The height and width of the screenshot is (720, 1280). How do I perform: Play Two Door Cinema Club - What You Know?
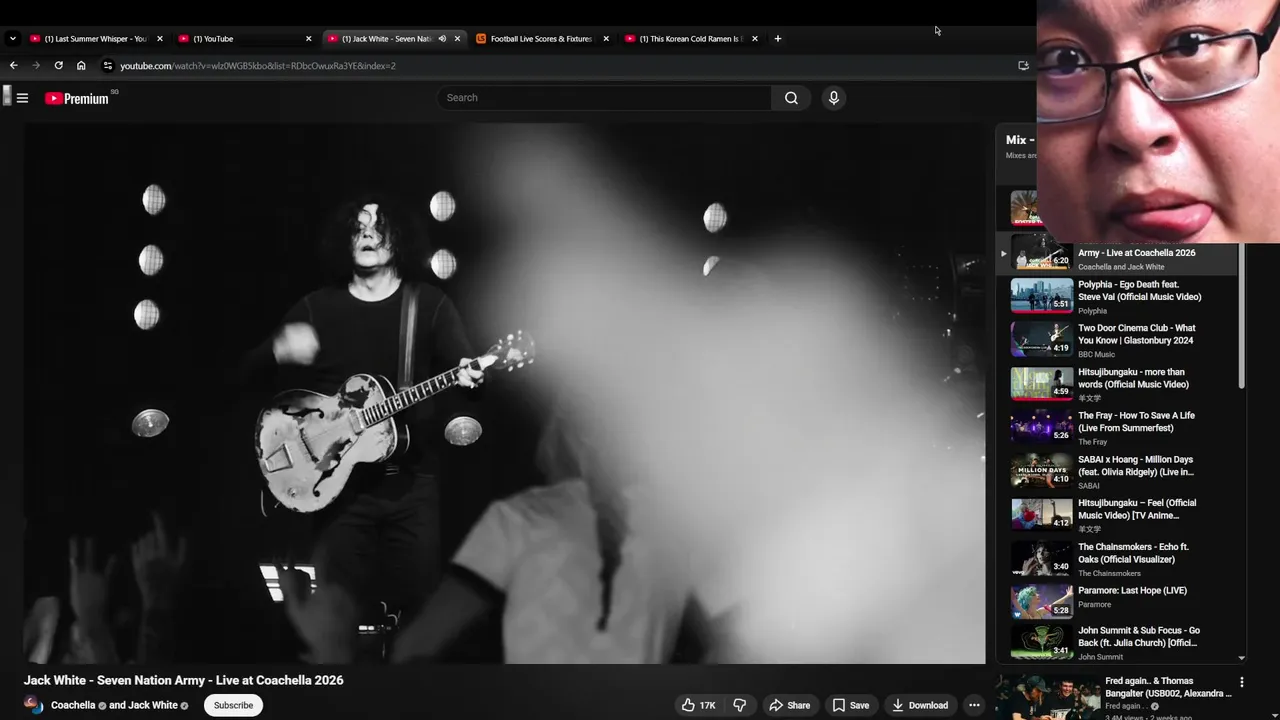tap(1137, 334)
